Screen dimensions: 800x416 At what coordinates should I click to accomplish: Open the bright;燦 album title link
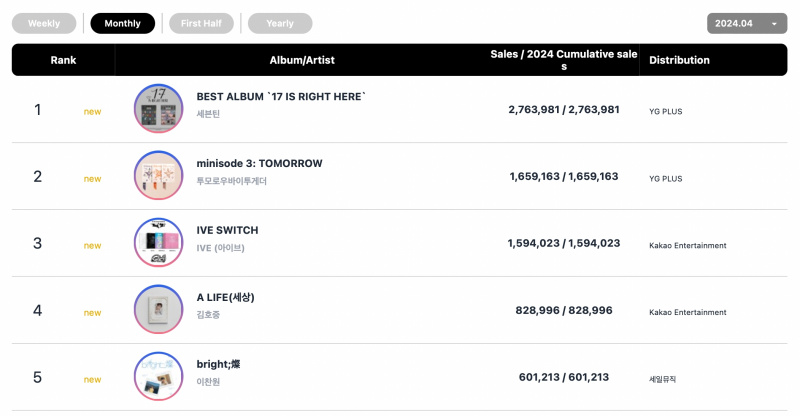tap(218, 364)
